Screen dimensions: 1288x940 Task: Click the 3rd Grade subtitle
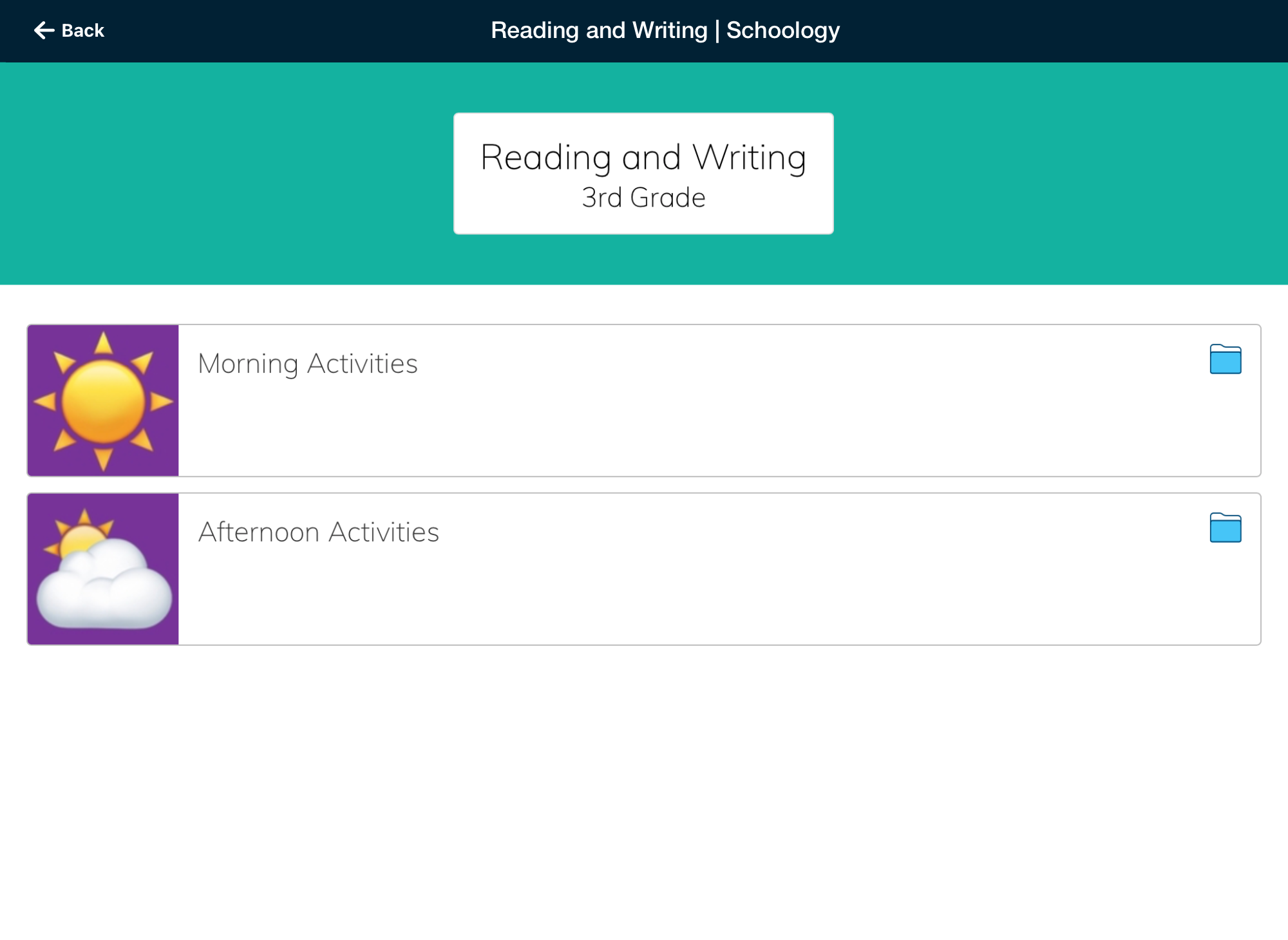pyautogui.click(x=643, y=198)
